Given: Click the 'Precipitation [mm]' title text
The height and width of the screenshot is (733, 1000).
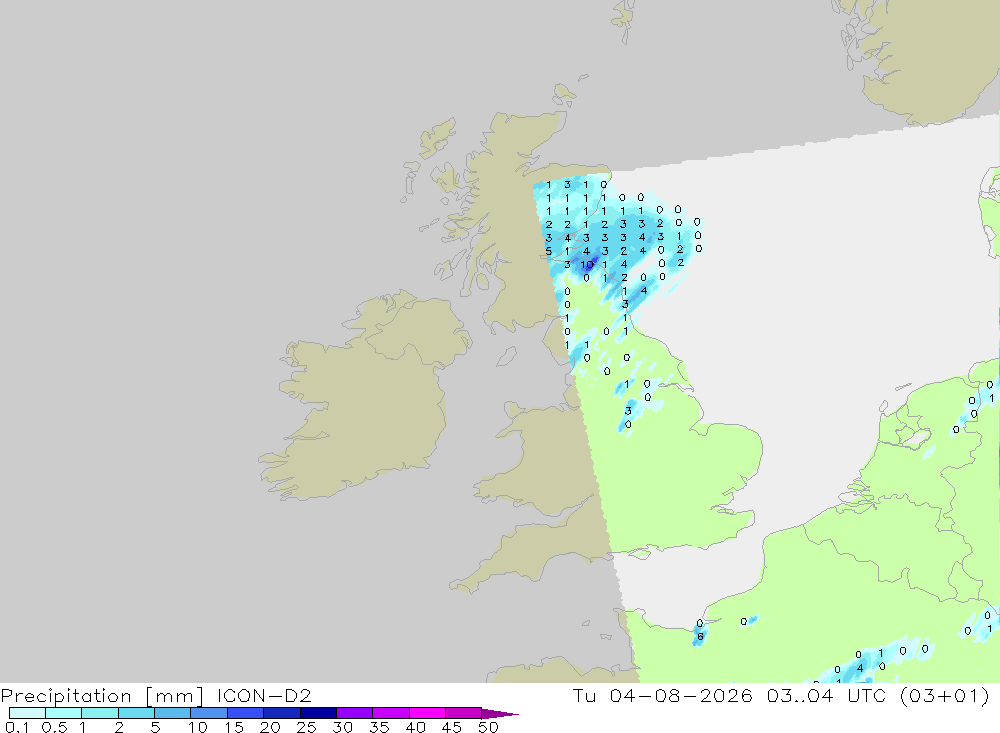Looking at the screenshot, I should (102, 696).
